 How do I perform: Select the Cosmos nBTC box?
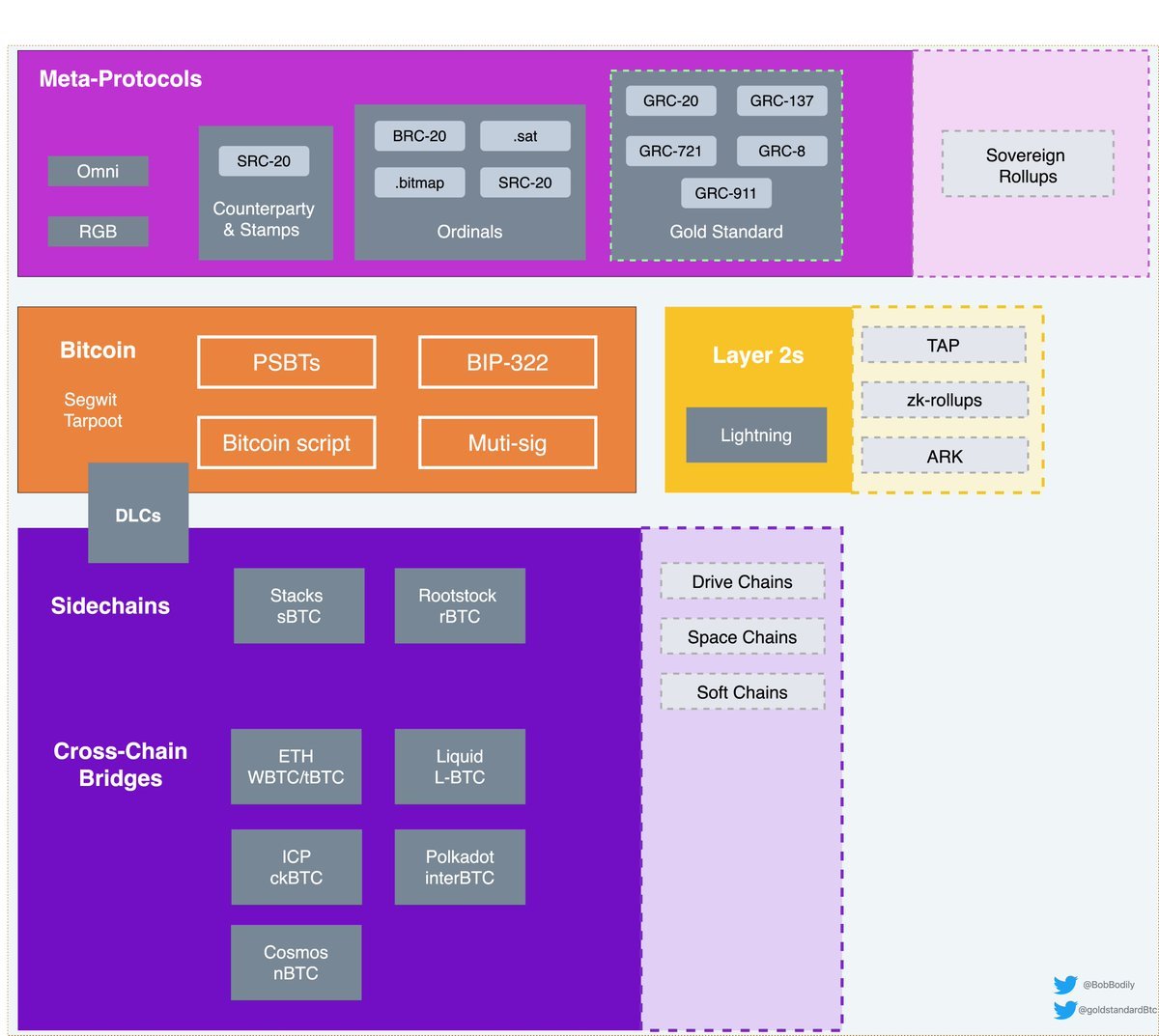pos(296,963)
